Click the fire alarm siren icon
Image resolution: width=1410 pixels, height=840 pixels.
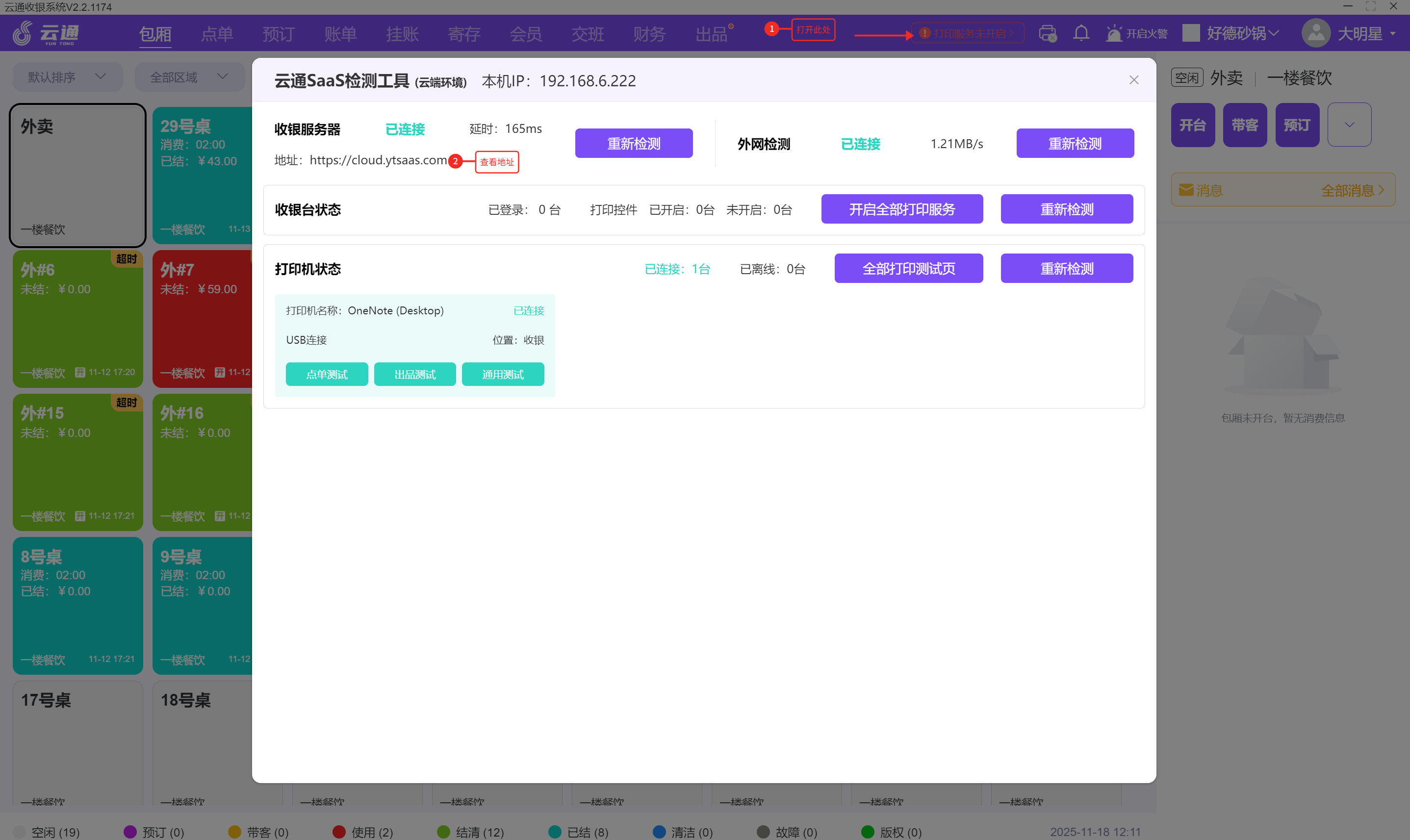tap(1113, 33)
